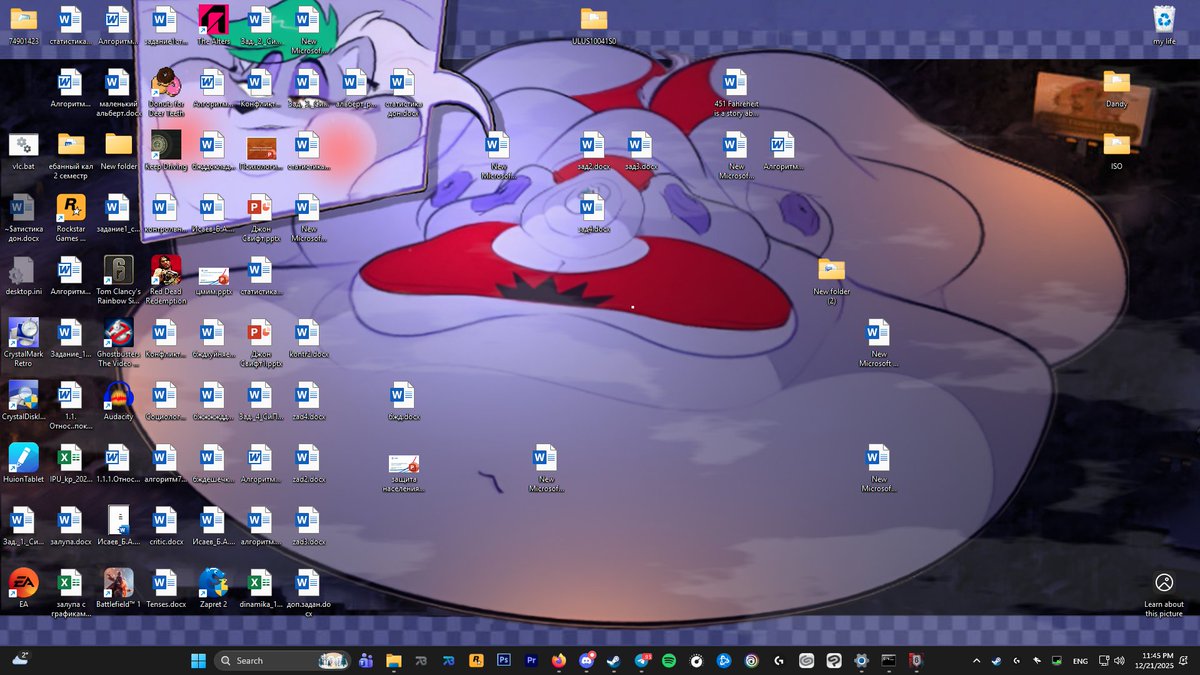Open weather widget on taskbar

[21, 660]
